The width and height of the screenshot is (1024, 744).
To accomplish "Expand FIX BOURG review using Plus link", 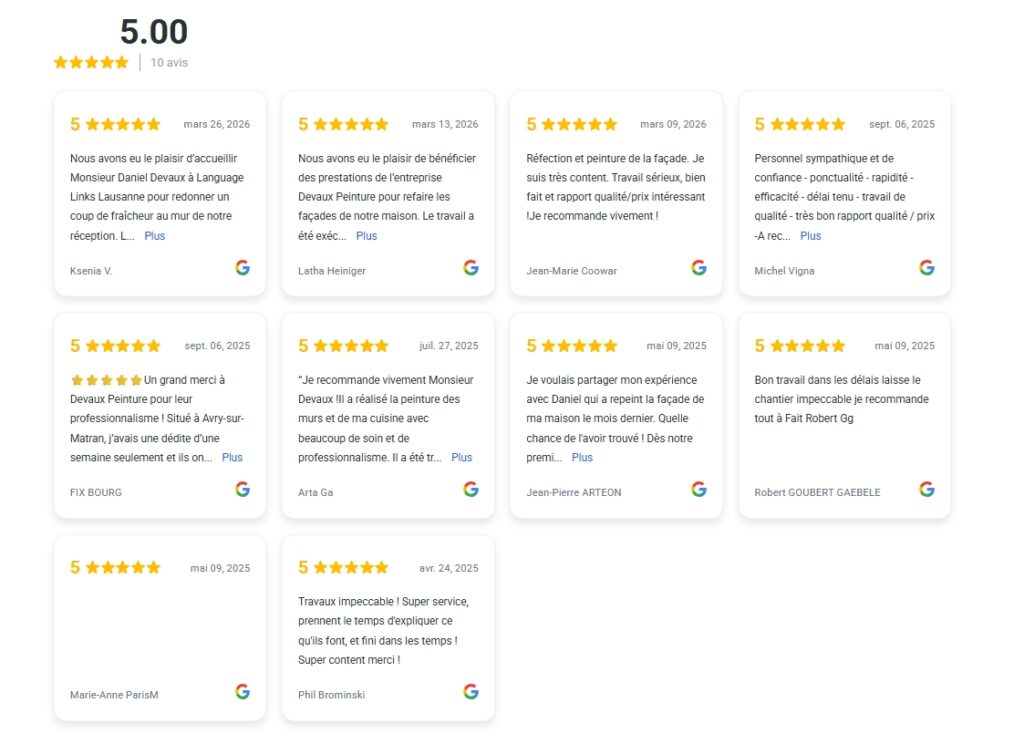I will pyautogui.click(x=232, y=458).
